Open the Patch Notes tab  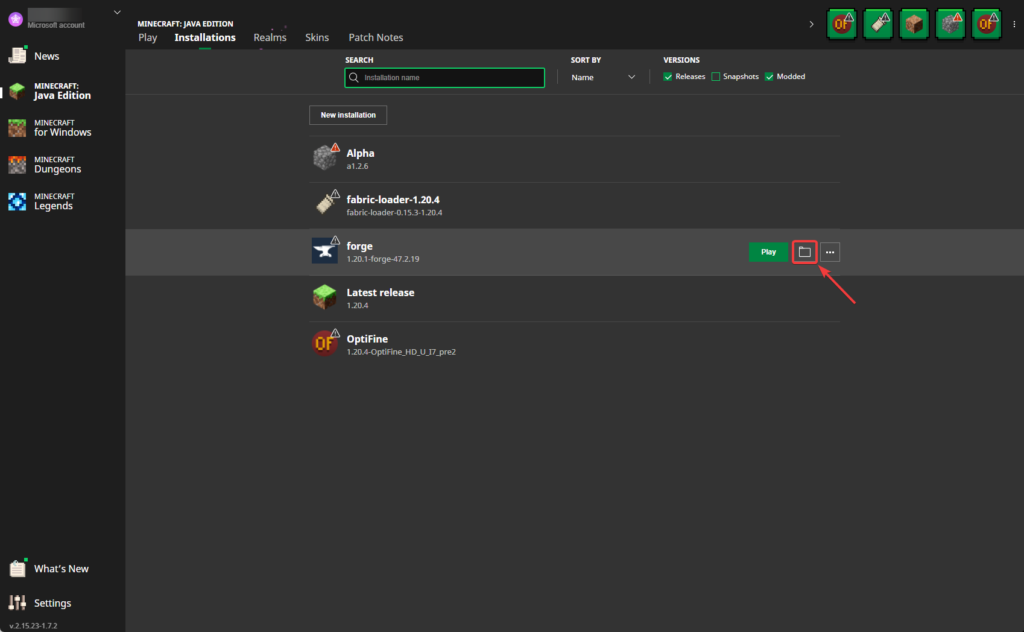pos(375,37)
